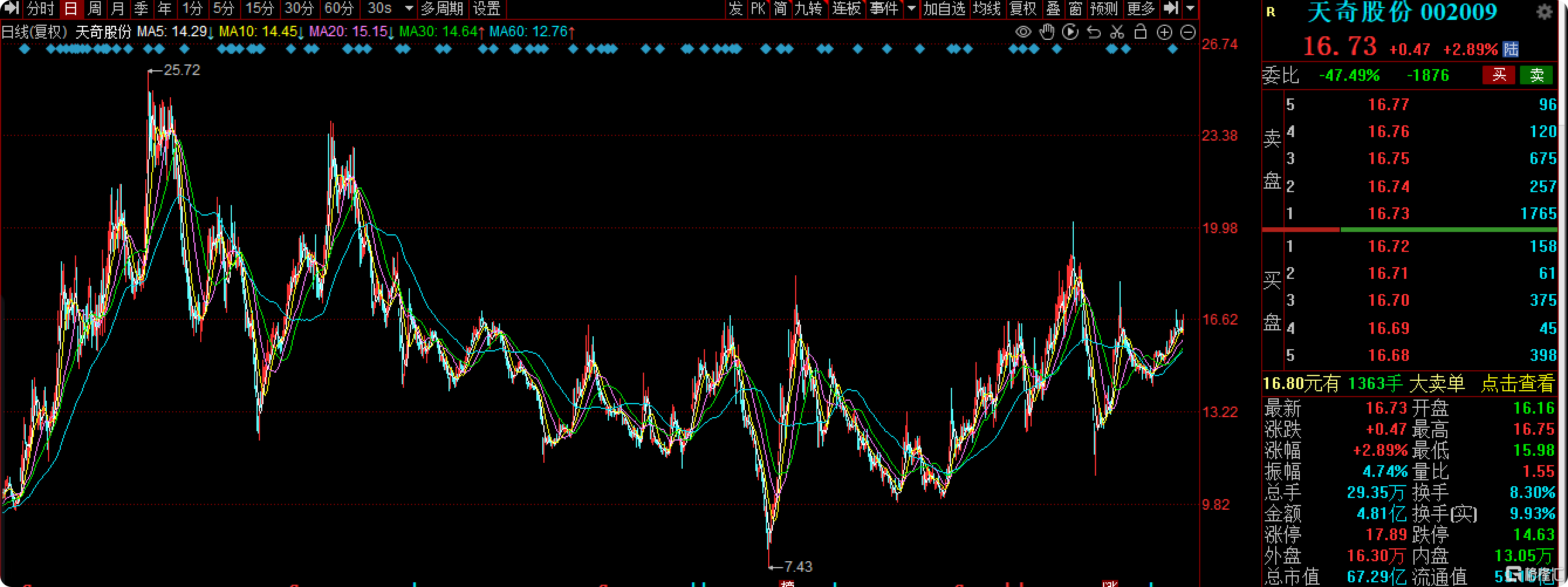Collapse left panel with top-left arrow icon

pyautogui.click(x=12, y=9)
